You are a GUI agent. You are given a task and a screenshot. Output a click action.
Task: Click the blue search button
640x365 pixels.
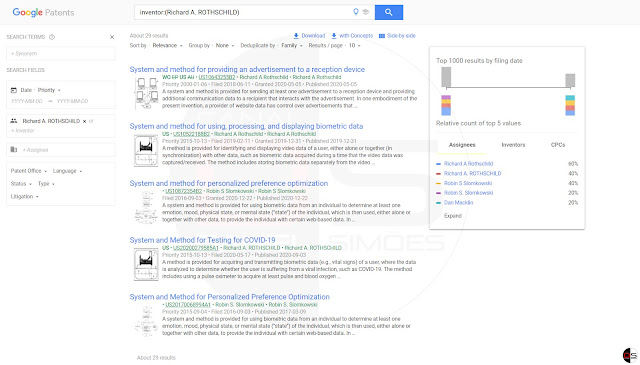click(x=389, y=12)
